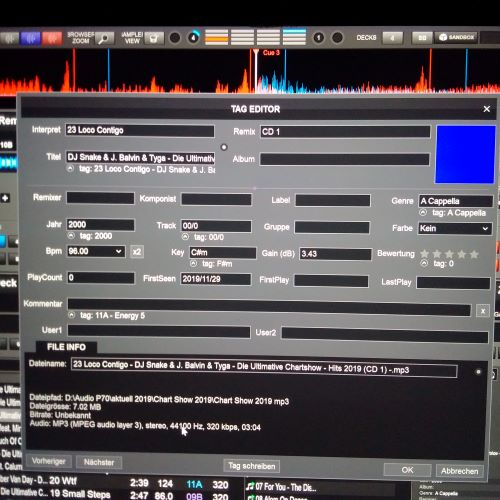Viewport: 500px width, 500px height.
Task: Open the Bpm dropdown showing 96.00
Action: point(96,251)
